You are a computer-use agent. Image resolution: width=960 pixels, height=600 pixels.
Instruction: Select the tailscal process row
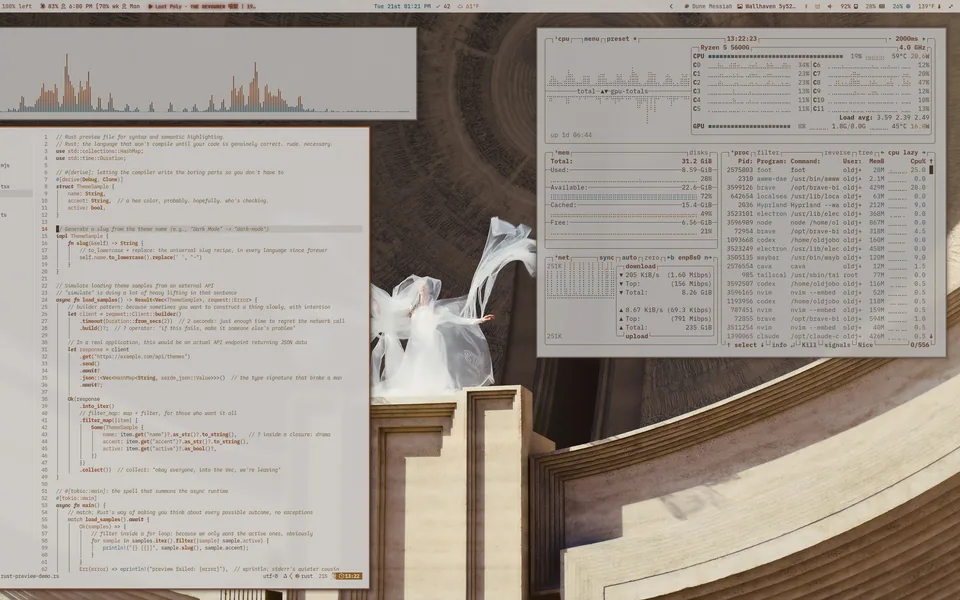(827, 275)
